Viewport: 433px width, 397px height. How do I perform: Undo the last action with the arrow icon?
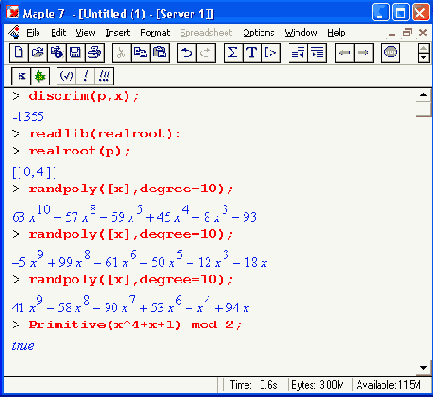click(187, 53)
